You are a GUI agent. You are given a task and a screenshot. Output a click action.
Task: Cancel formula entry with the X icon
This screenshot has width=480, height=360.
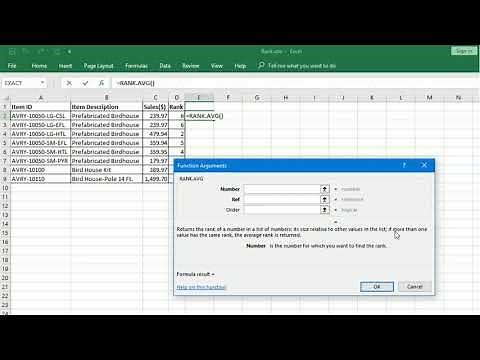pyautogui.click(x=69, y=83)
